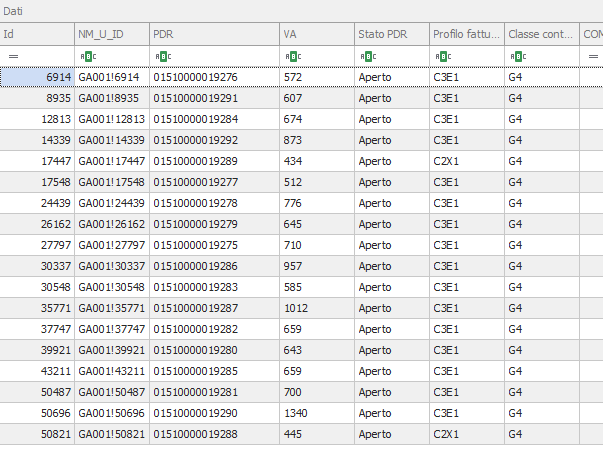Select VA cell 607
Screen dimensions: 603x455
[317, 98]
